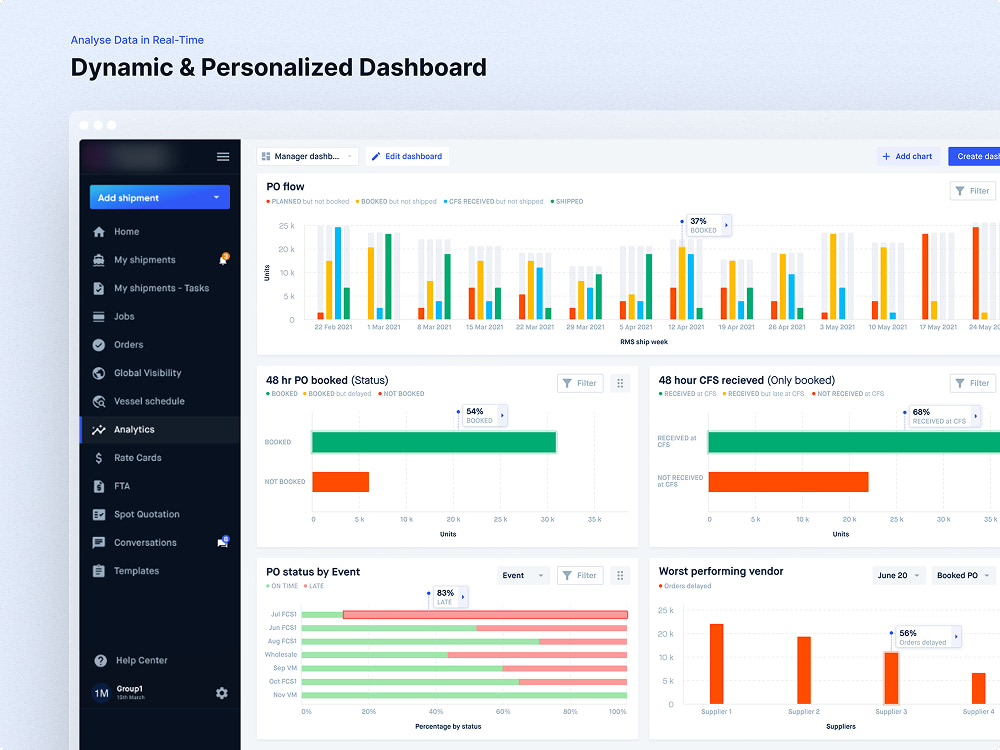Open the Manager dashboard dropdown
The width and height of the screenshot is (1000, 750).
[307, 156]
